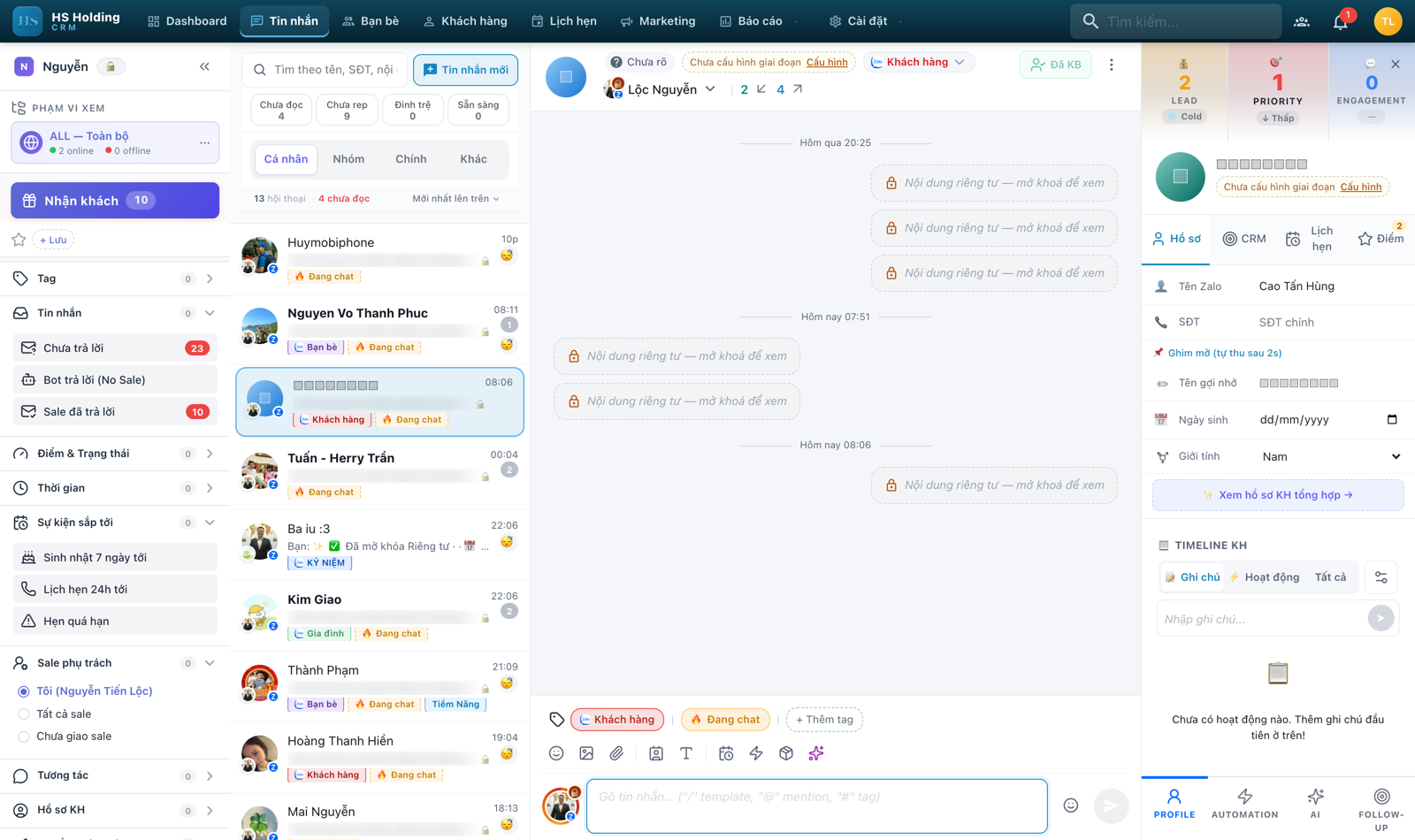Click the Chưa đọc 4 status filter
This screenshot has height=840, width=1415.
point(281,111)
